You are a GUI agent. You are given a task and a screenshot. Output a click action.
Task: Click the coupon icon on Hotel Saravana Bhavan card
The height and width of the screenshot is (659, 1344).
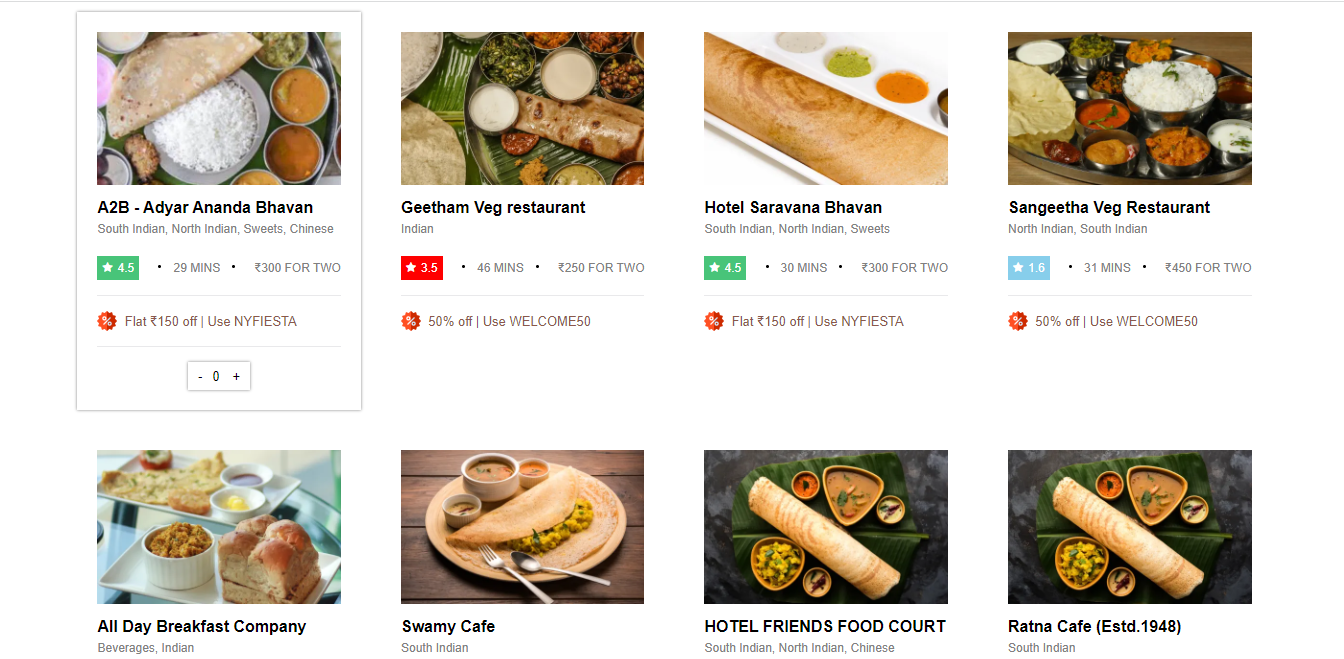click(x=714, y=321)
